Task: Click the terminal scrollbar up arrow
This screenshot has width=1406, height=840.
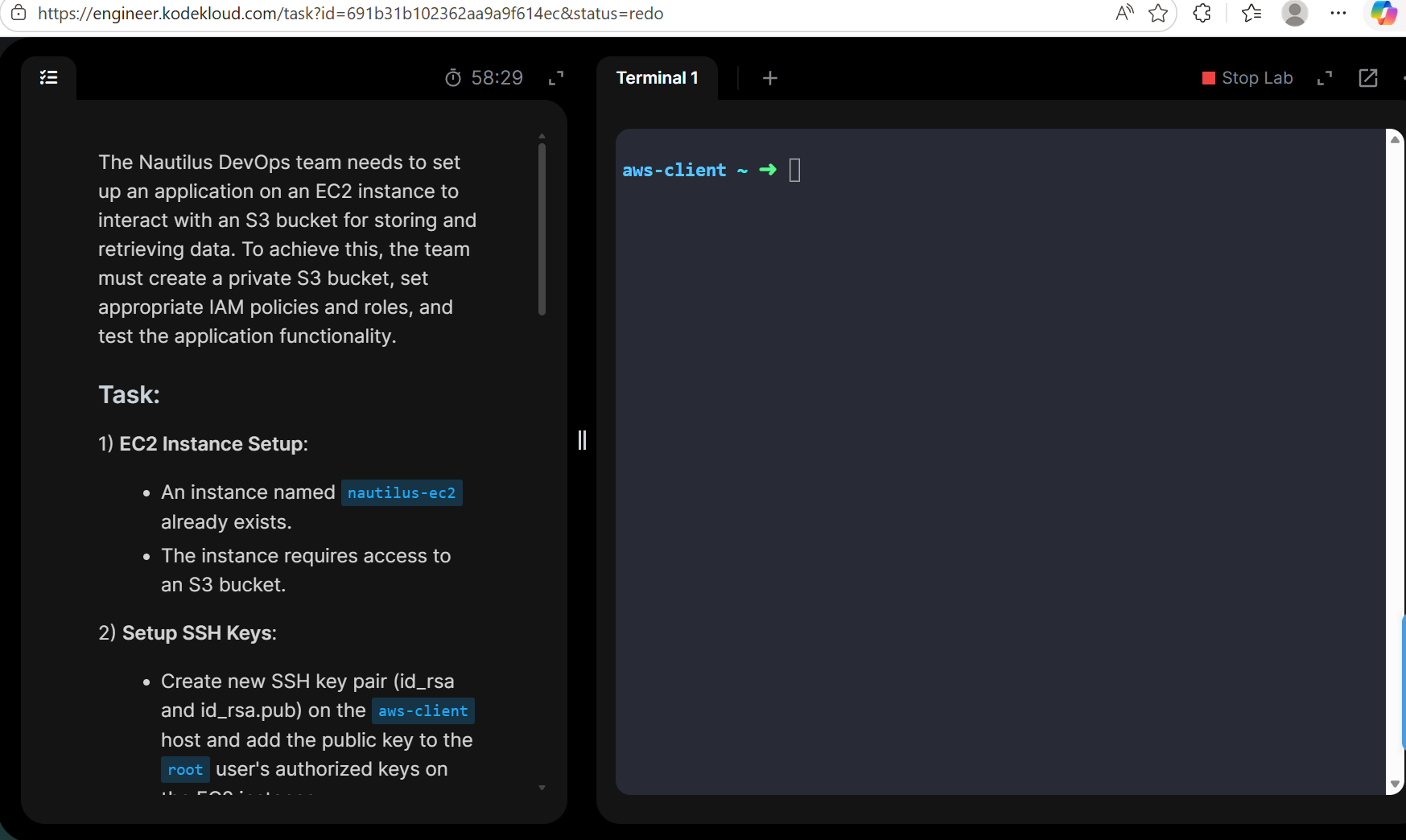Action: 1396,139
